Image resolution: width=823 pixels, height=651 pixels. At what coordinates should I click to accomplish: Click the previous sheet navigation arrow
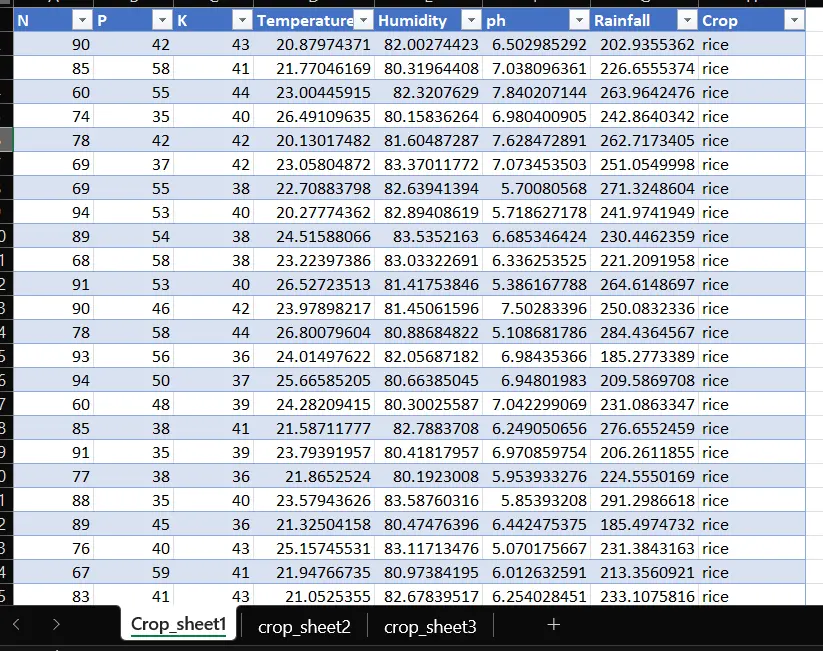click(x=16, y=623)
